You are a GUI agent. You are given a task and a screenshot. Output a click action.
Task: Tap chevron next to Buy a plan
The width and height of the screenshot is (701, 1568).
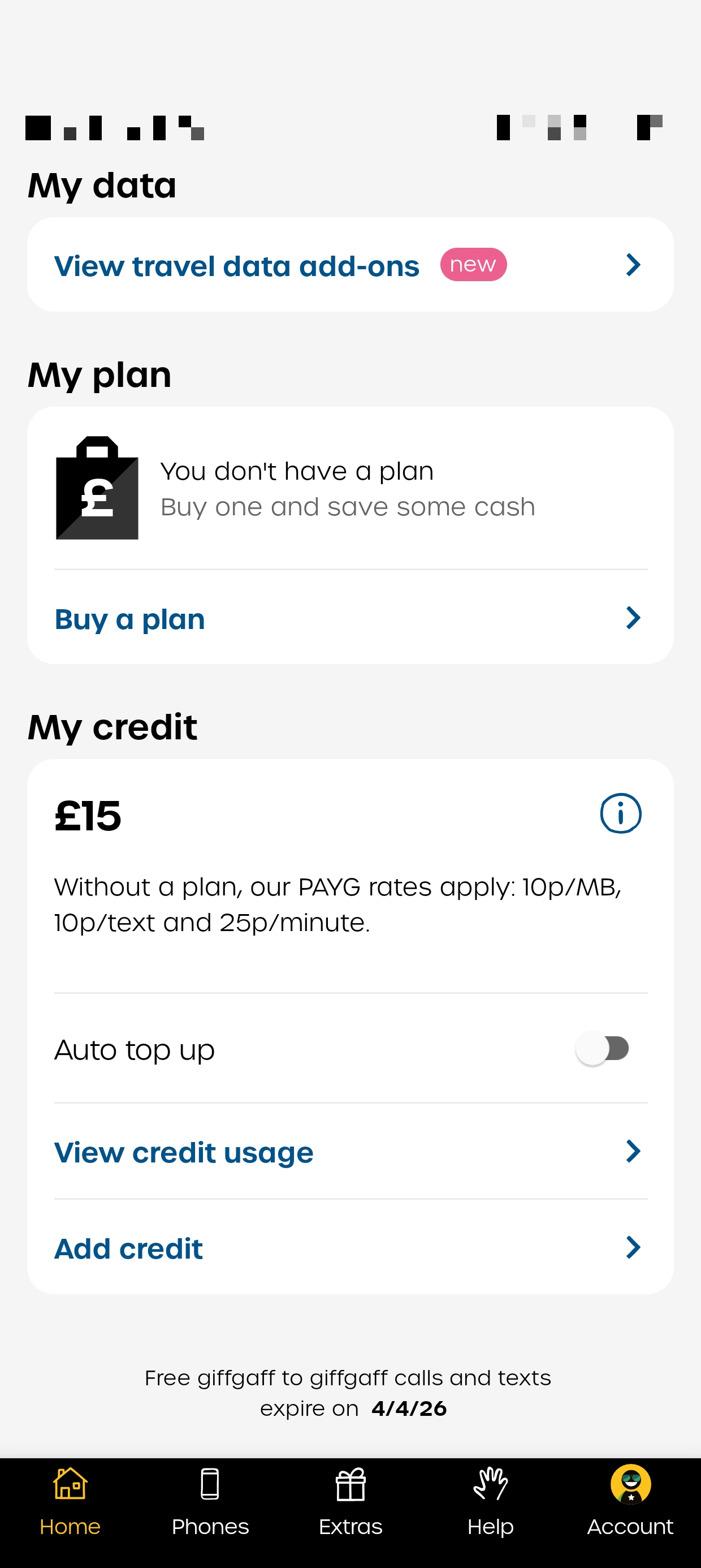point(633,618)
